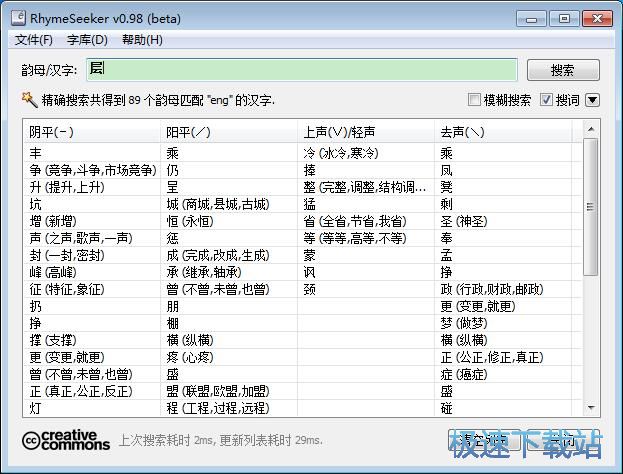Select the 丰 entry
Screen dimensions: 623x474
[35, 153]
